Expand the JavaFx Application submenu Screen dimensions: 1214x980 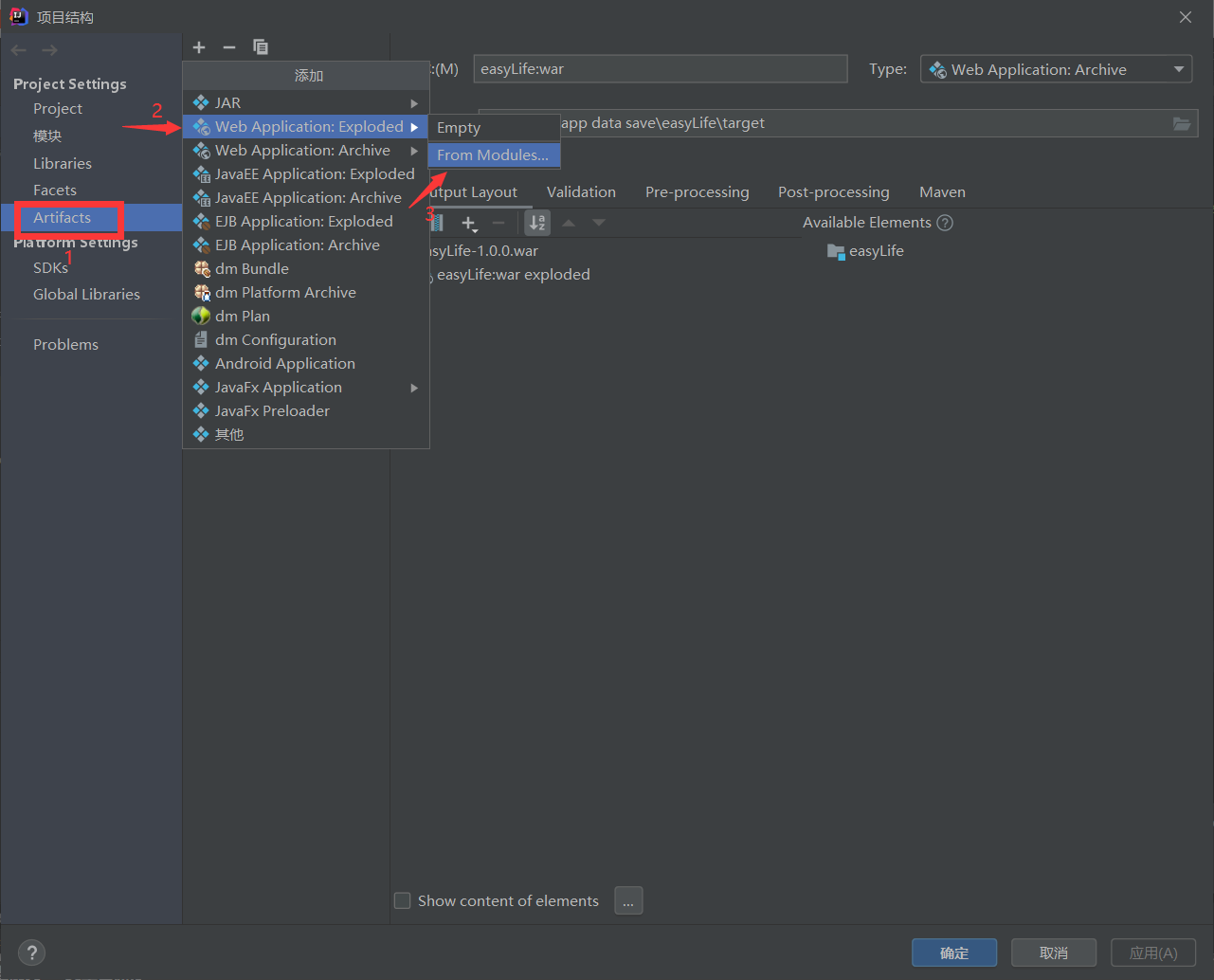click(413, 388)
